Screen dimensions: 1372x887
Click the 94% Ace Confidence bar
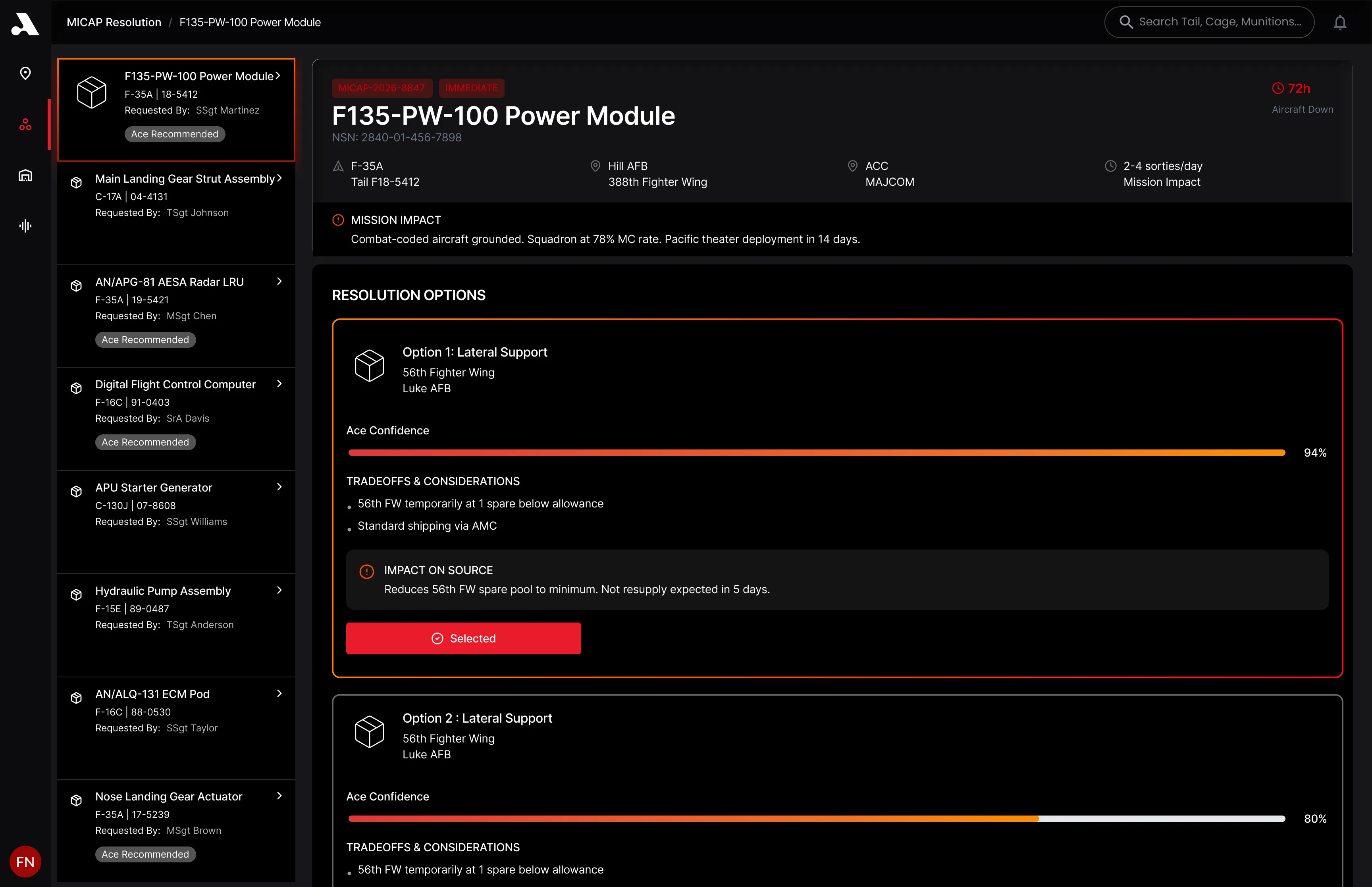816,453
